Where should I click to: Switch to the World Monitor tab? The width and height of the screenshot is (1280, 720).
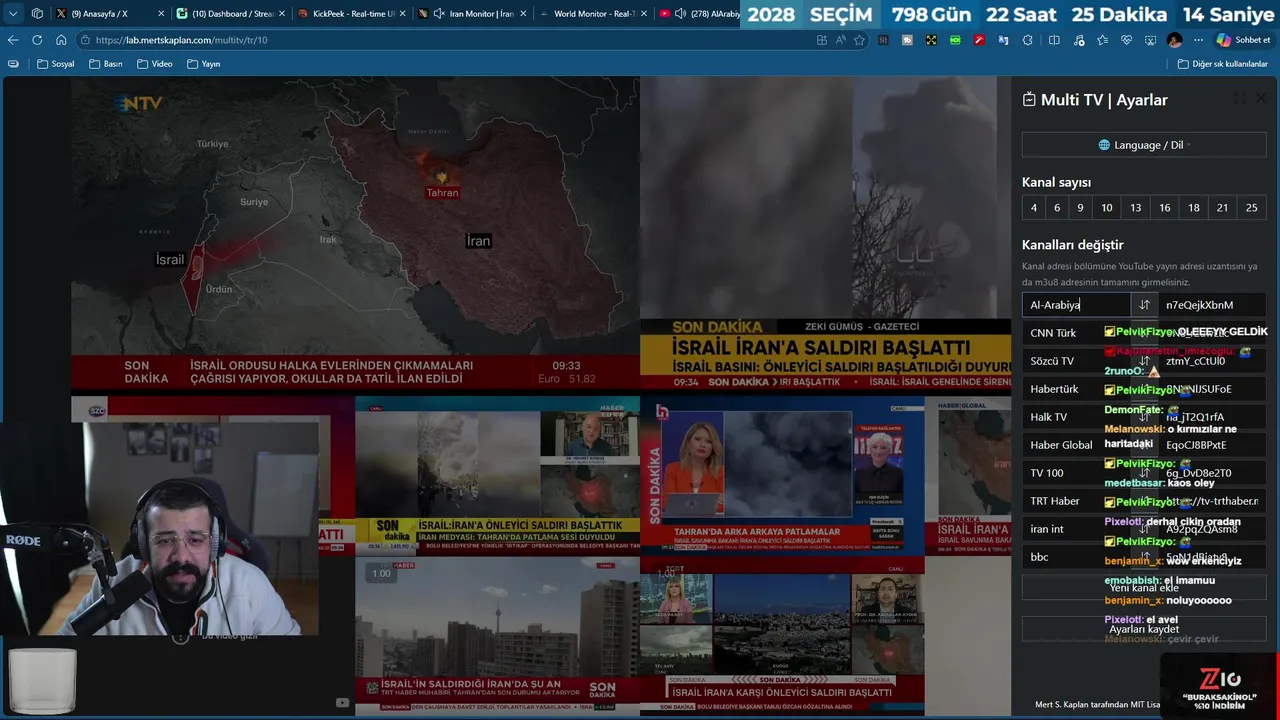tap(594, 14)
